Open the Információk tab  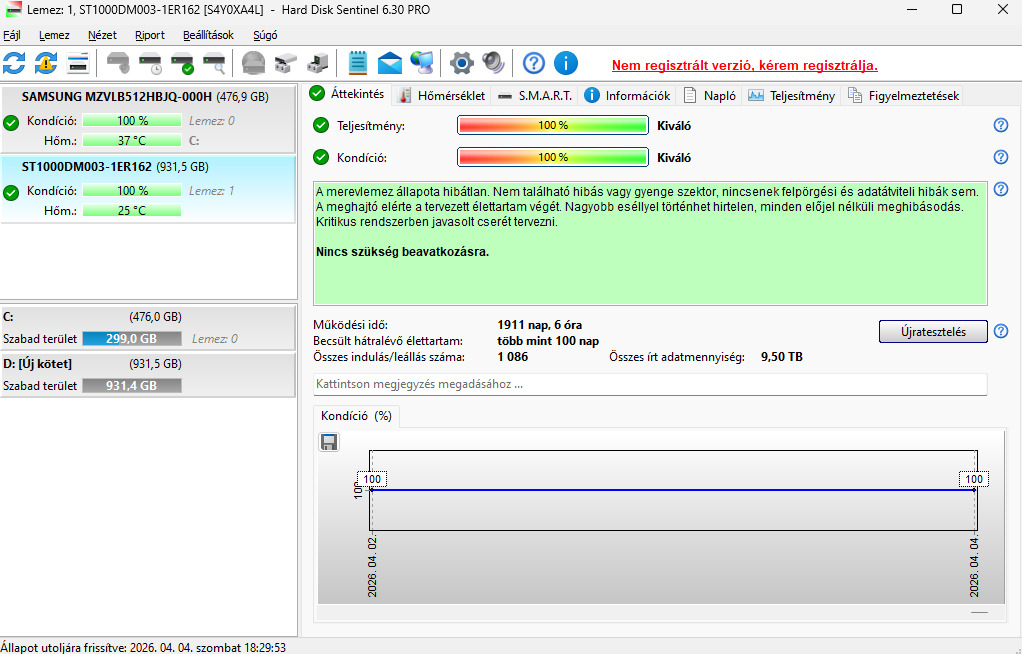627,96
